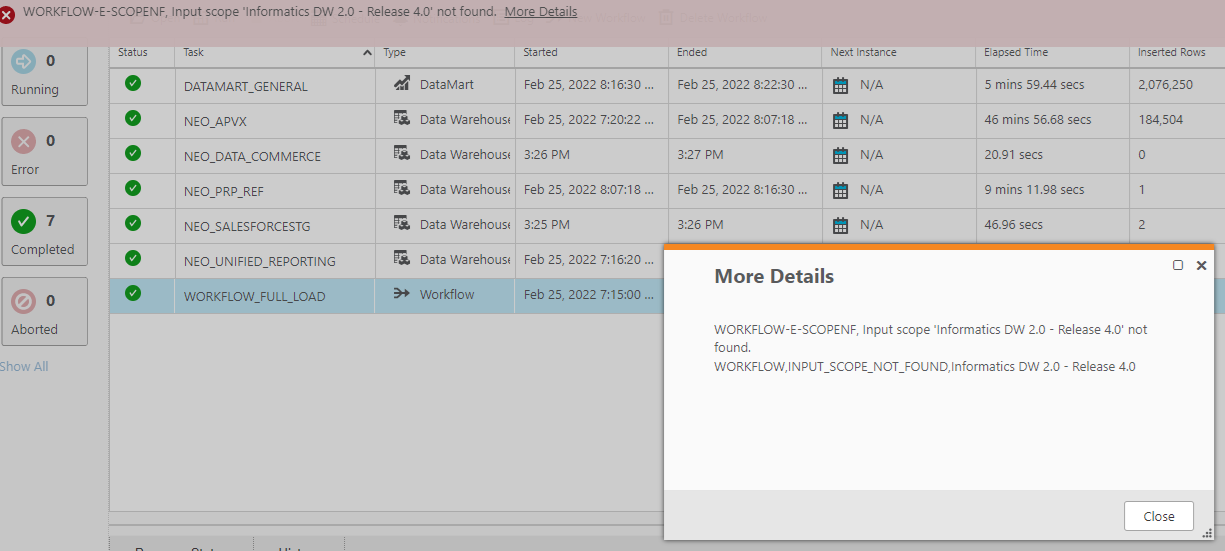Image resolution: width=1225 pixels, height=551 pixels.
Task: Click the INPUT_SCOPE_NOT_FOUND message line in dialog
Action: coord(925,367)
